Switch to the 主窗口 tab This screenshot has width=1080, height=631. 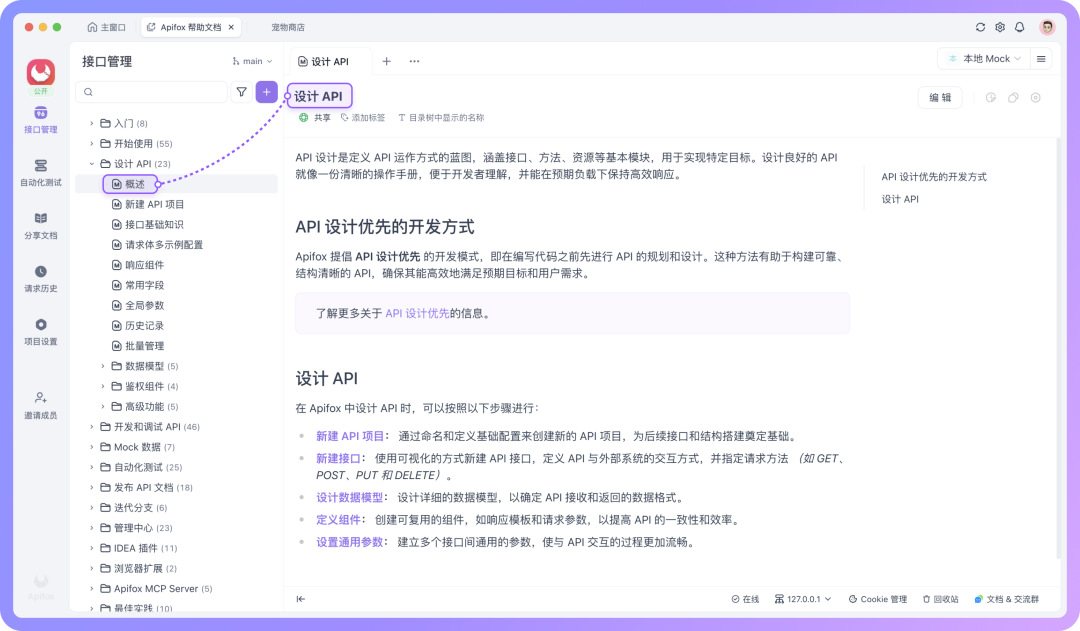click(106, 28)
